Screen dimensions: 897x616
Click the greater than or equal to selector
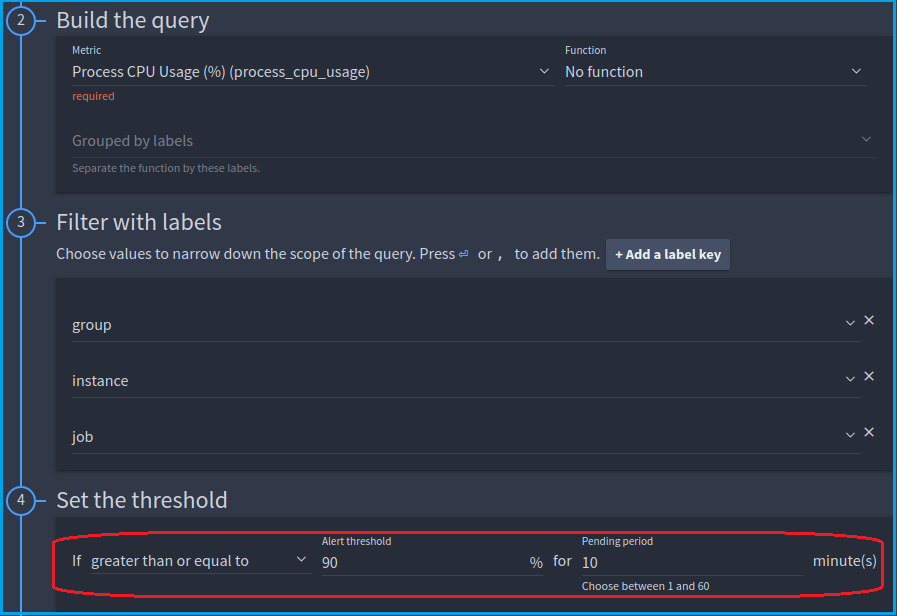tap(201, 561)
